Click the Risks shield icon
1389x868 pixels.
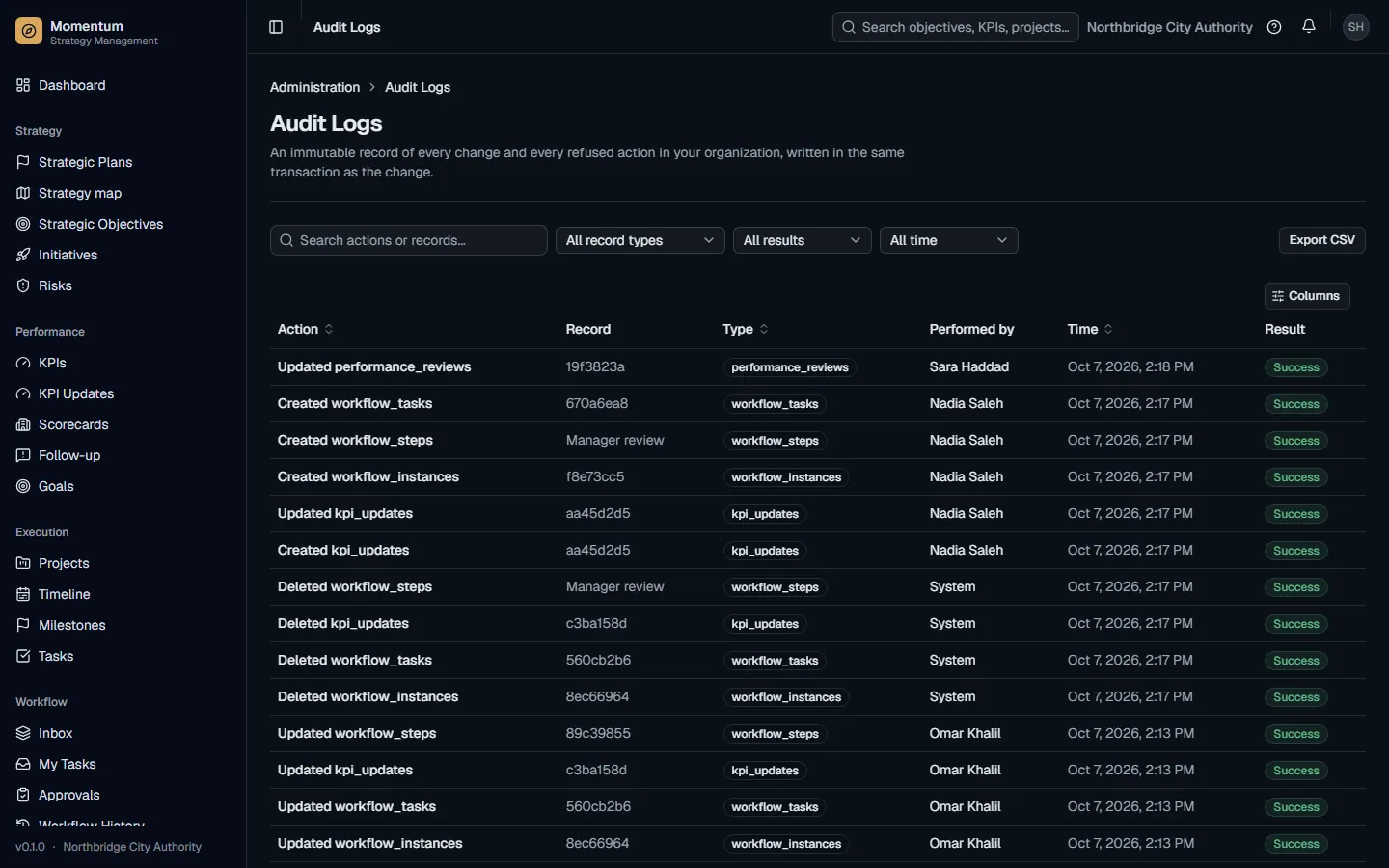tap(23, 285)
